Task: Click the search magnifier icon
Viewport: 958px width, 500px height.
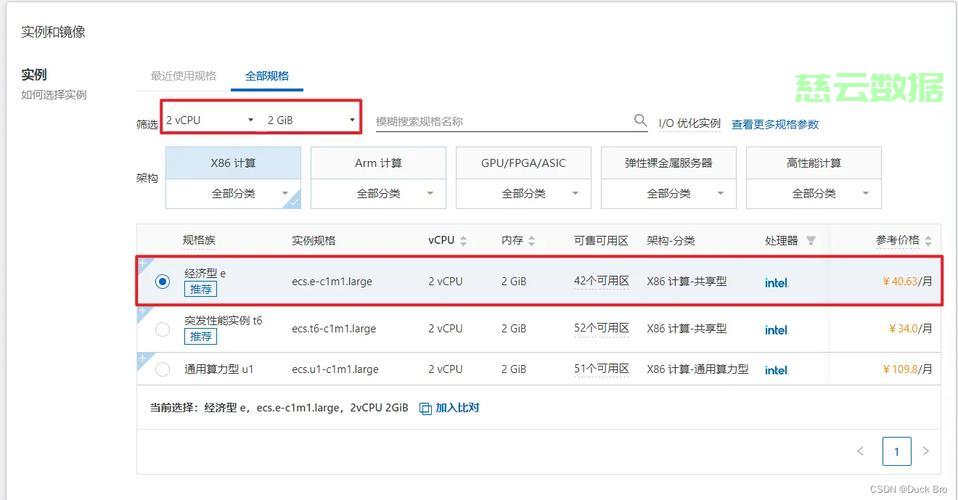Action: pos(640,121)
